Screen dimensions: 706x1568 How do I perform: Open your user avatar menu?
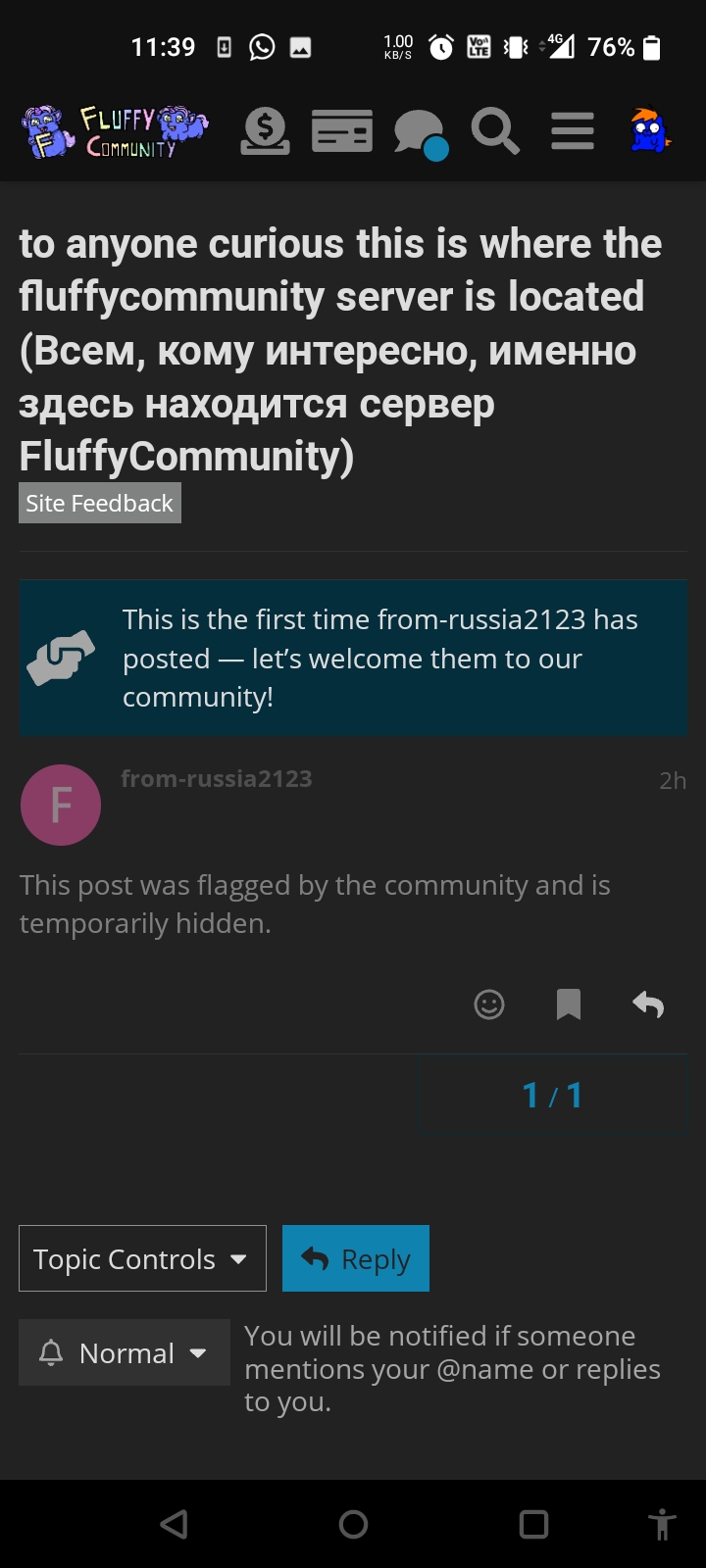click(x=649, y=131)
